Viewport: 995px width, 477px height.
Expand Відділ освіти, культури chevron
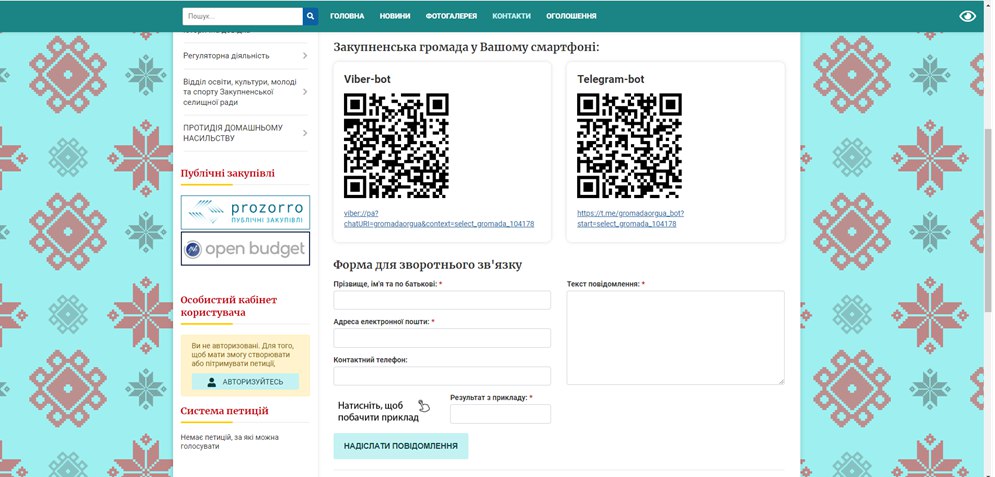(305, 92)
